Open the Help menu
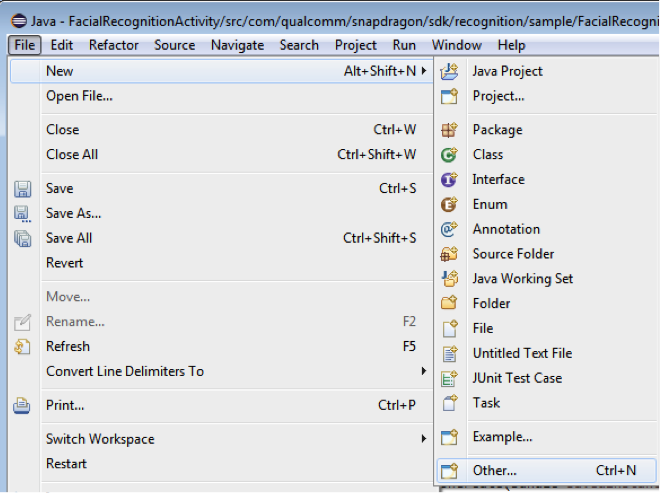This screenshot has width=660, height=493. [x=511, y=45]
